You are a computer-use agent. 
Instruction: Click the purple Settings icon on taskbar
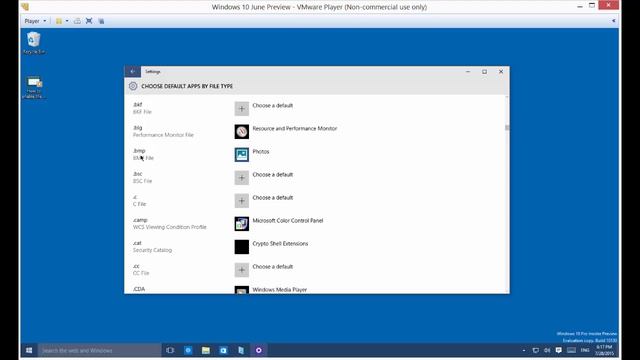(x=259, y=350)
